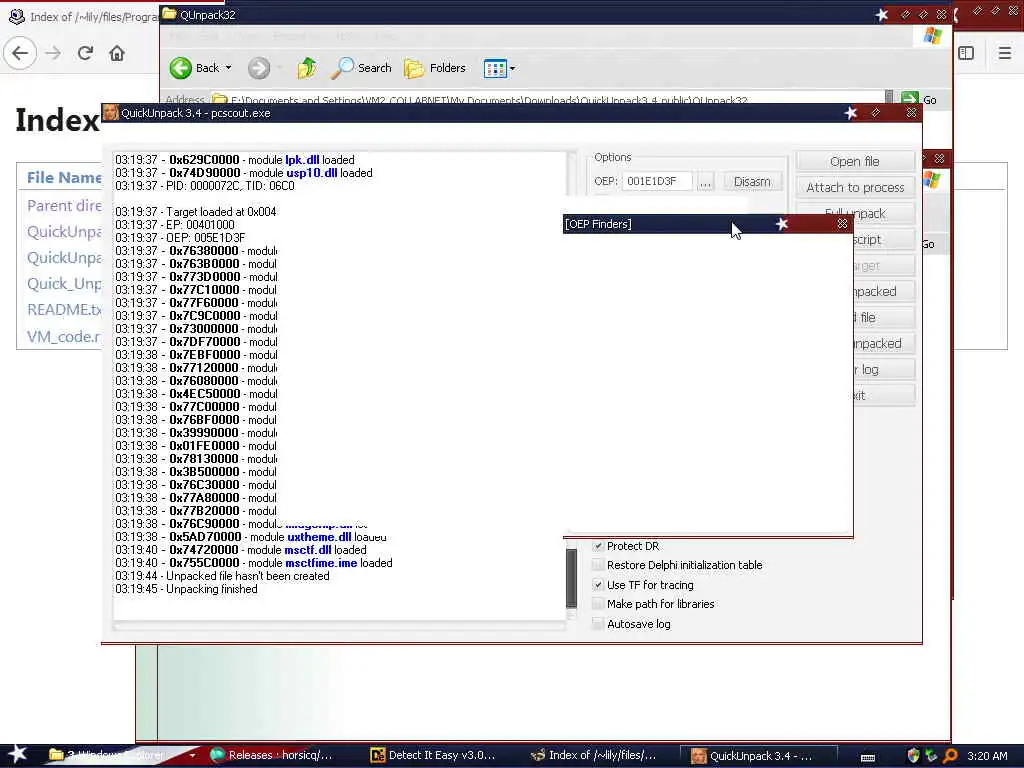This screenshot has height=768, width=1024.
Task: Click the QuickUnpack application icon in title bar
Action: (x=110, y=112)
